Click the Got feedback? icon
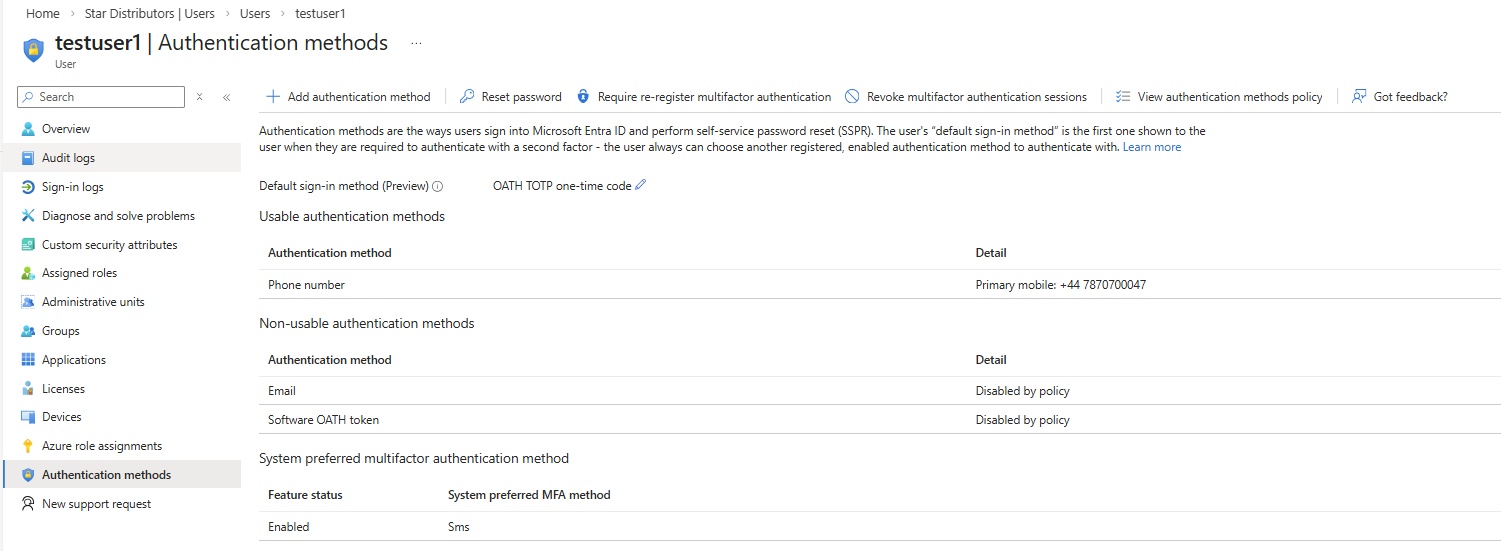The image size is (1501, 551). tap(1359, 97)
